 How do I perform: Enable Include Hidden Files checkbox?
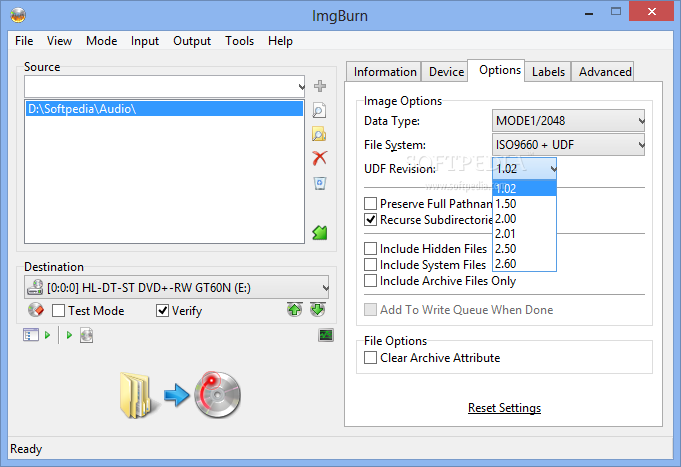pyautogui.click(x=370, y=248)
